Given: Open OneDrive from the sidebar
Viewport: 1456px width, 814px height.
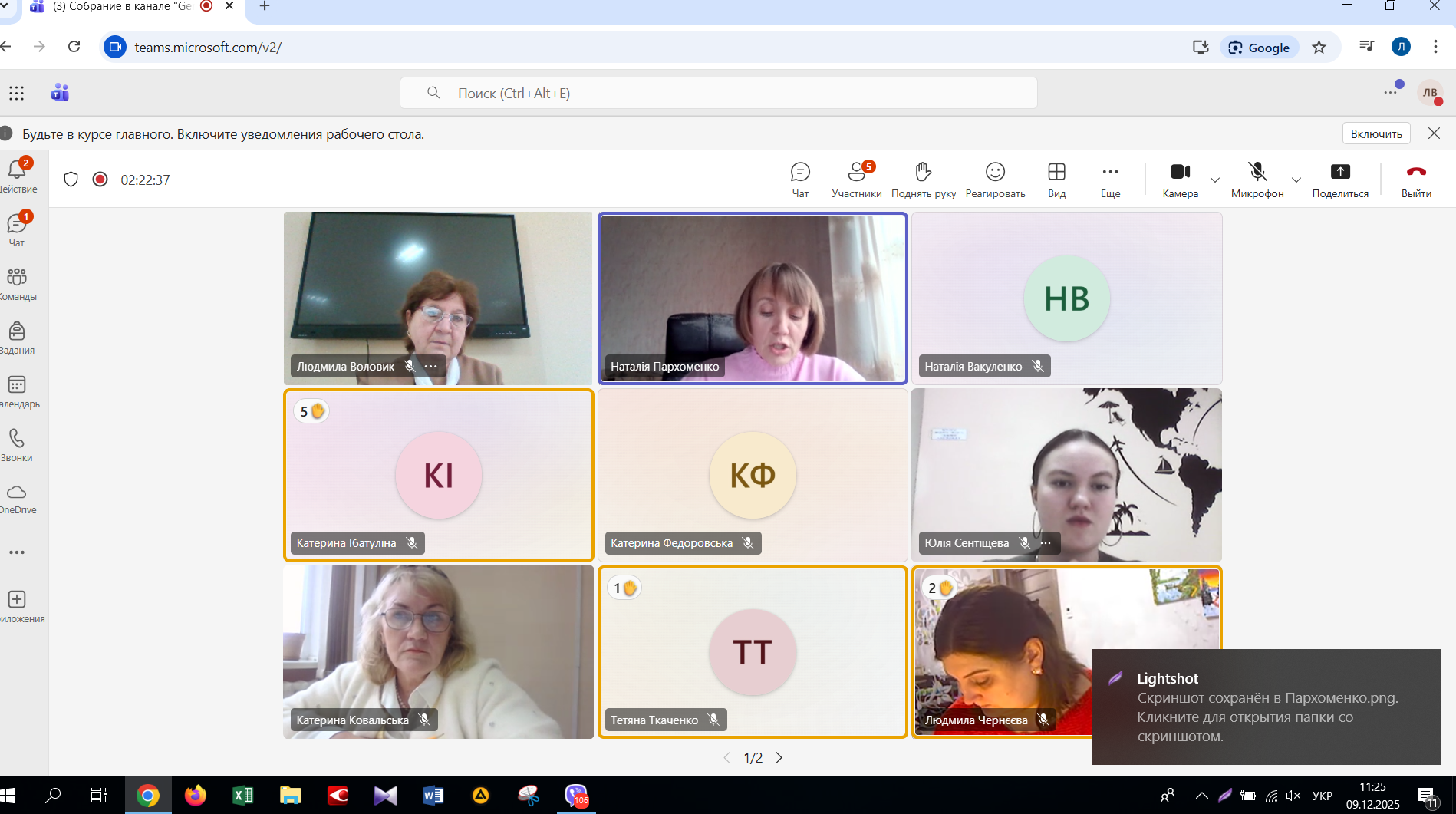Looking at the screenshot, I should pyautogui.click(x=17, y=499).
